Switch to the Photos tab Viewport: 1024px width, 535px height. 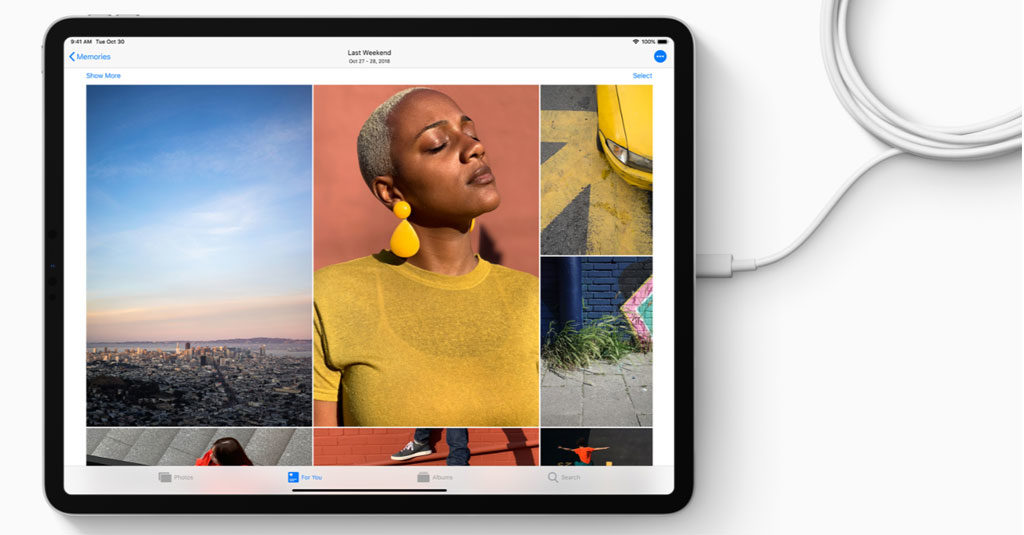coord(176,478)
